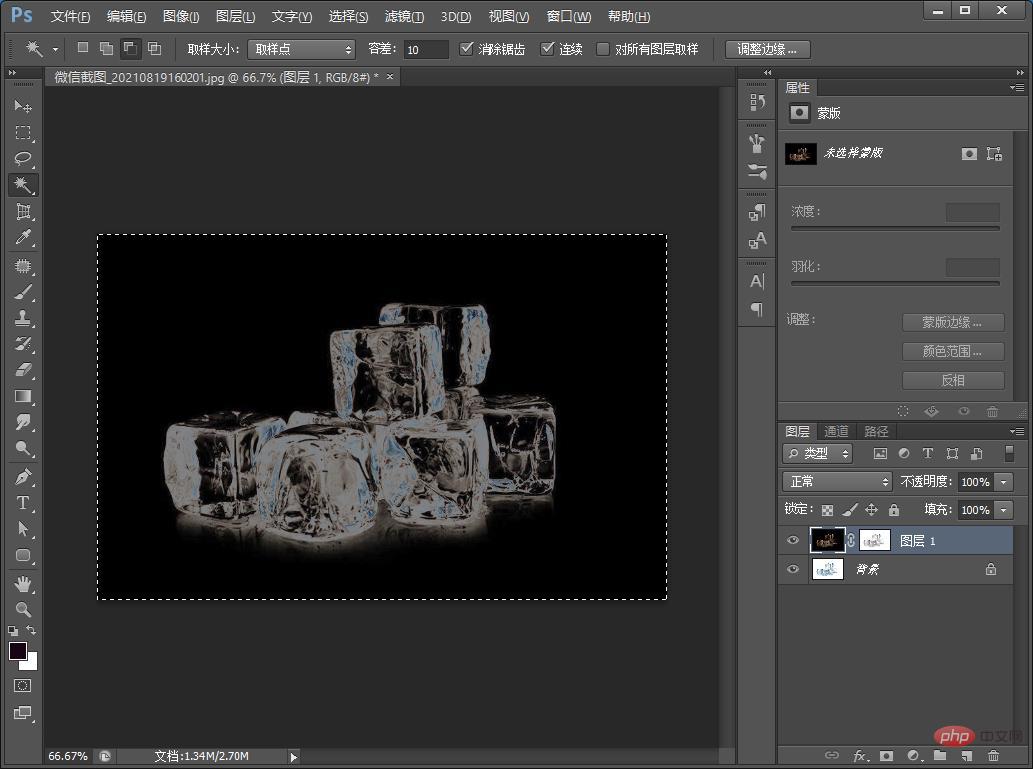The image size is (1033, 769).
Task: Select the Pen tool
Action: click(x=24, y=476)
